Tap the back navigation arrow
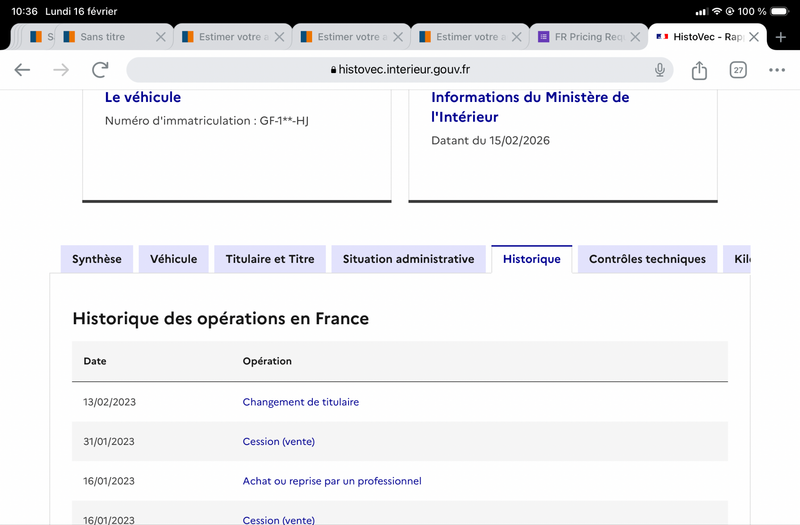800x525 pixels. pyautogui.click(x=22, y=70)
